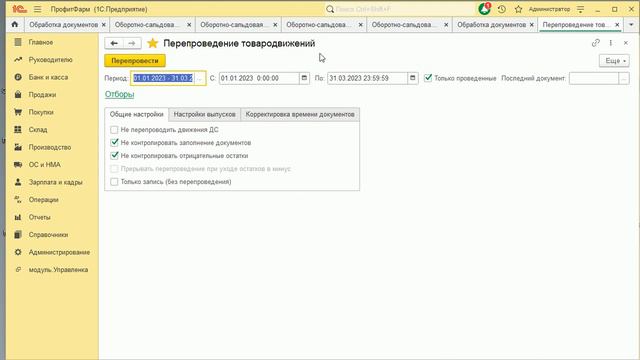Close the first Обработка документов tab
Screen dimensions: 640x360
click(104, 25)
